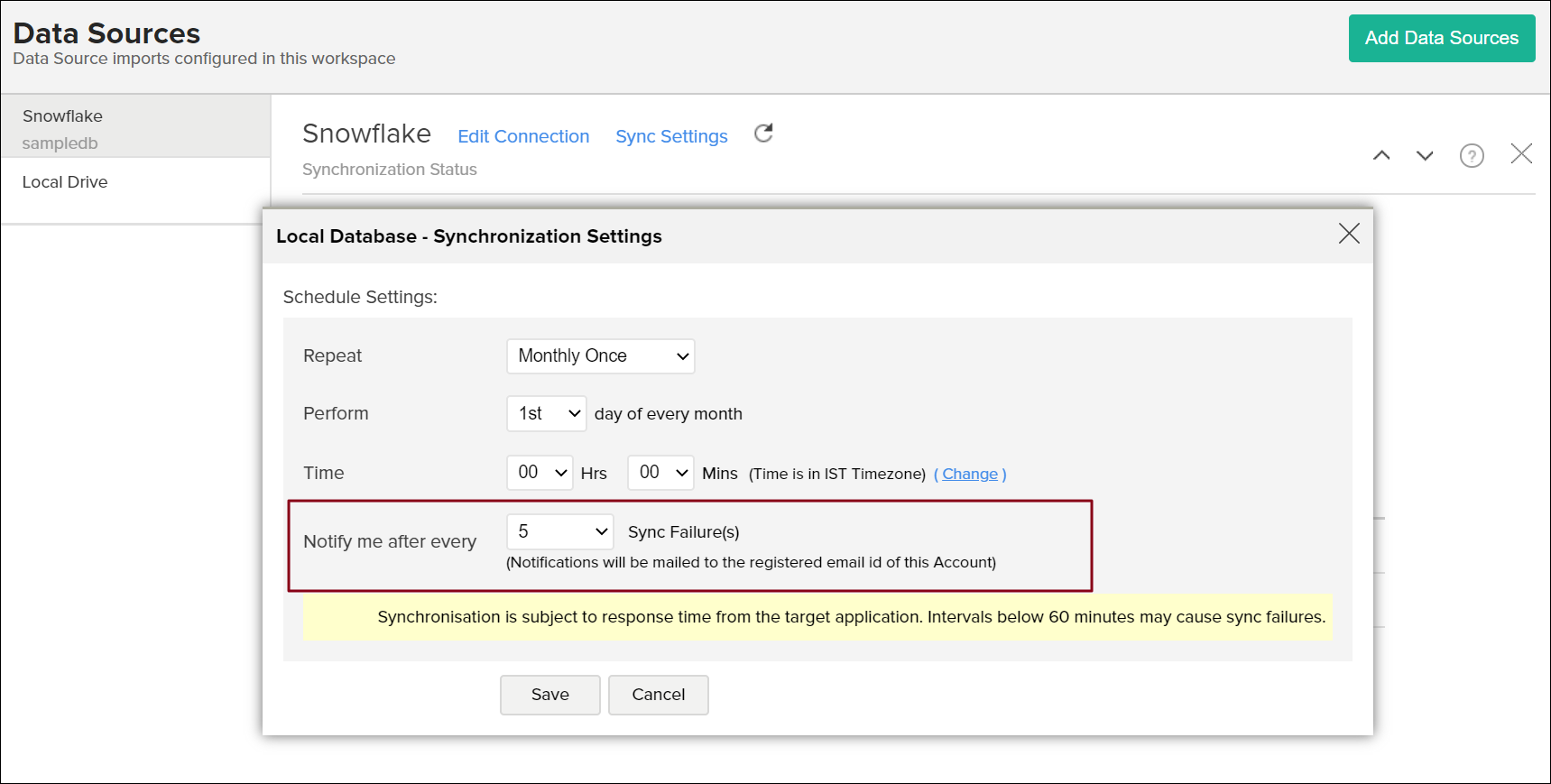Cancel the synchronization settings dialog

(658, 695)
